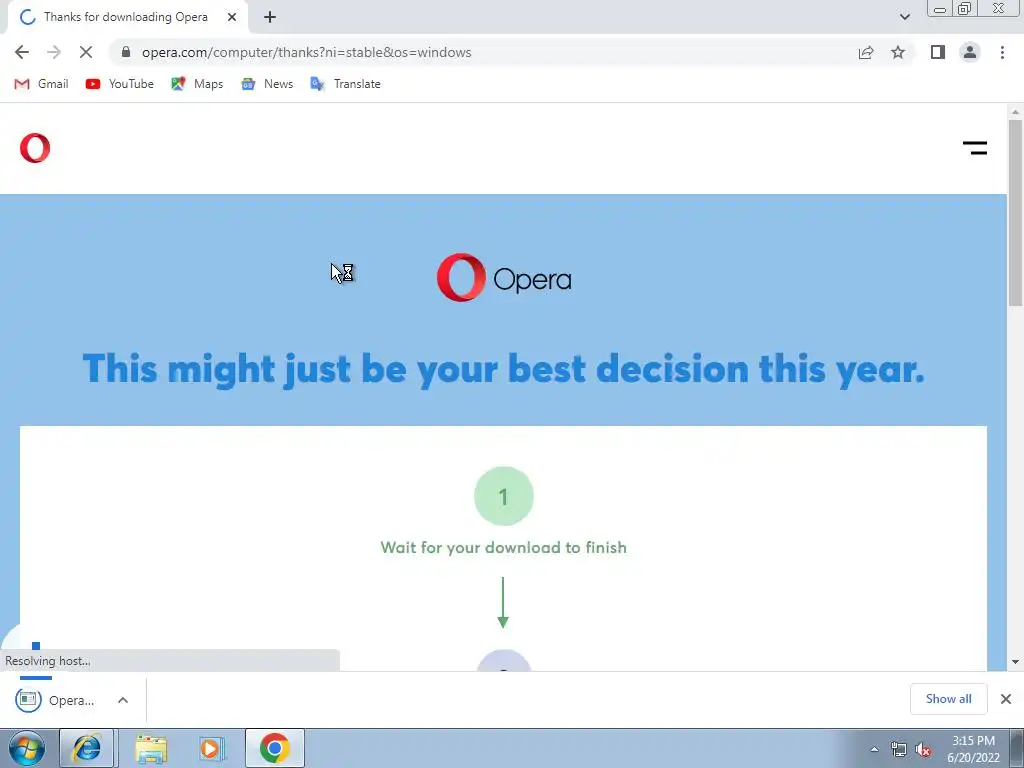Click the address bar URL

[306, 52]
